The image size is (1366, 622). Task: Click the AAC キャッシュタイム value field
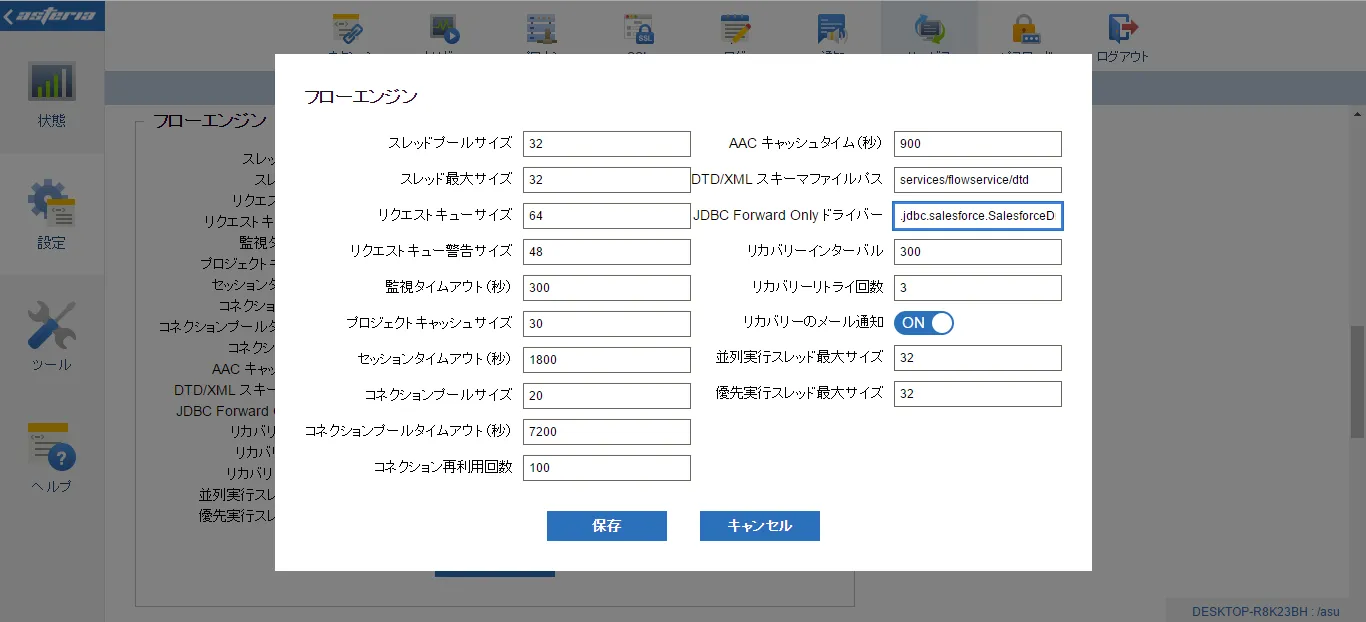[x=977, y=143]
